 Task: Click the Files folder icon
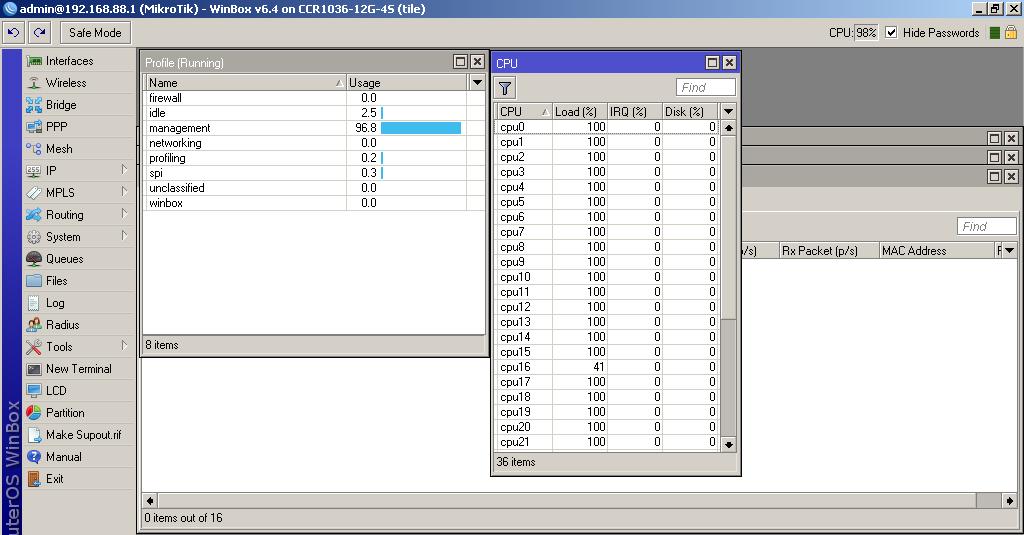[x=34, y=281]
